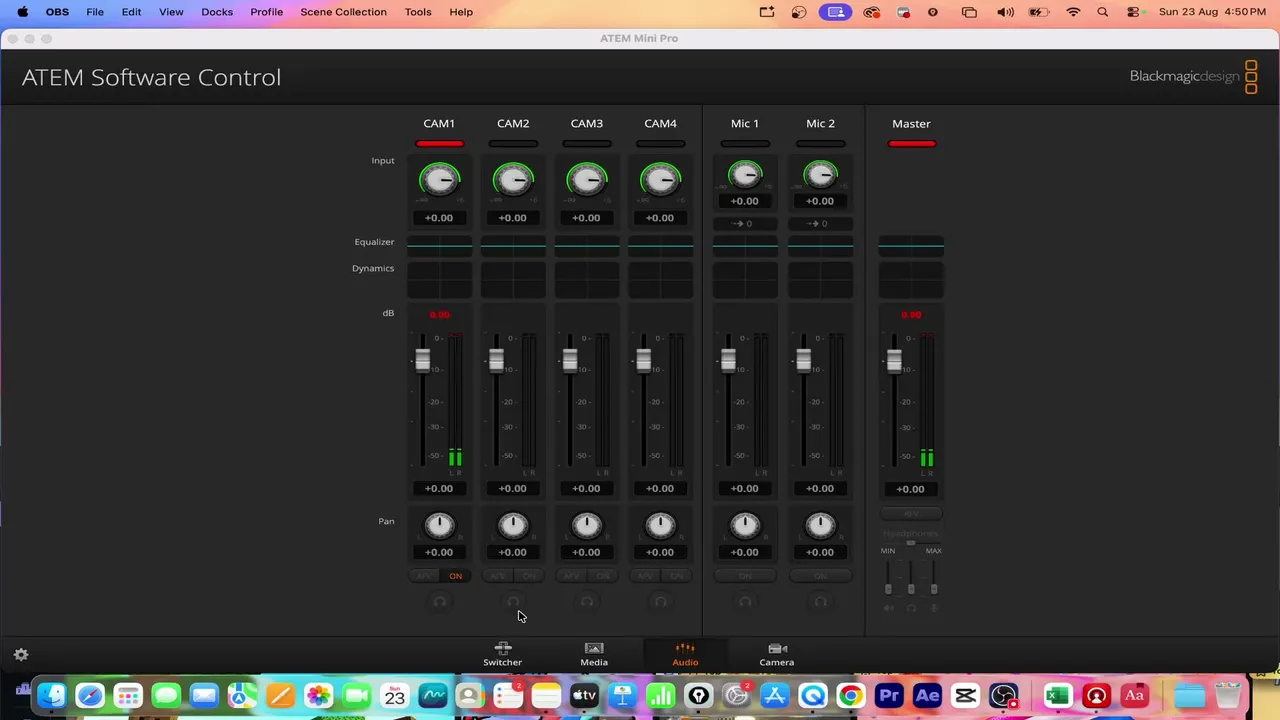The width and height of the screenshot is (1280, 720).
Task: Click the Mic 2 delay arrow value
Action: pyautogui.click(x=820, y=224)
